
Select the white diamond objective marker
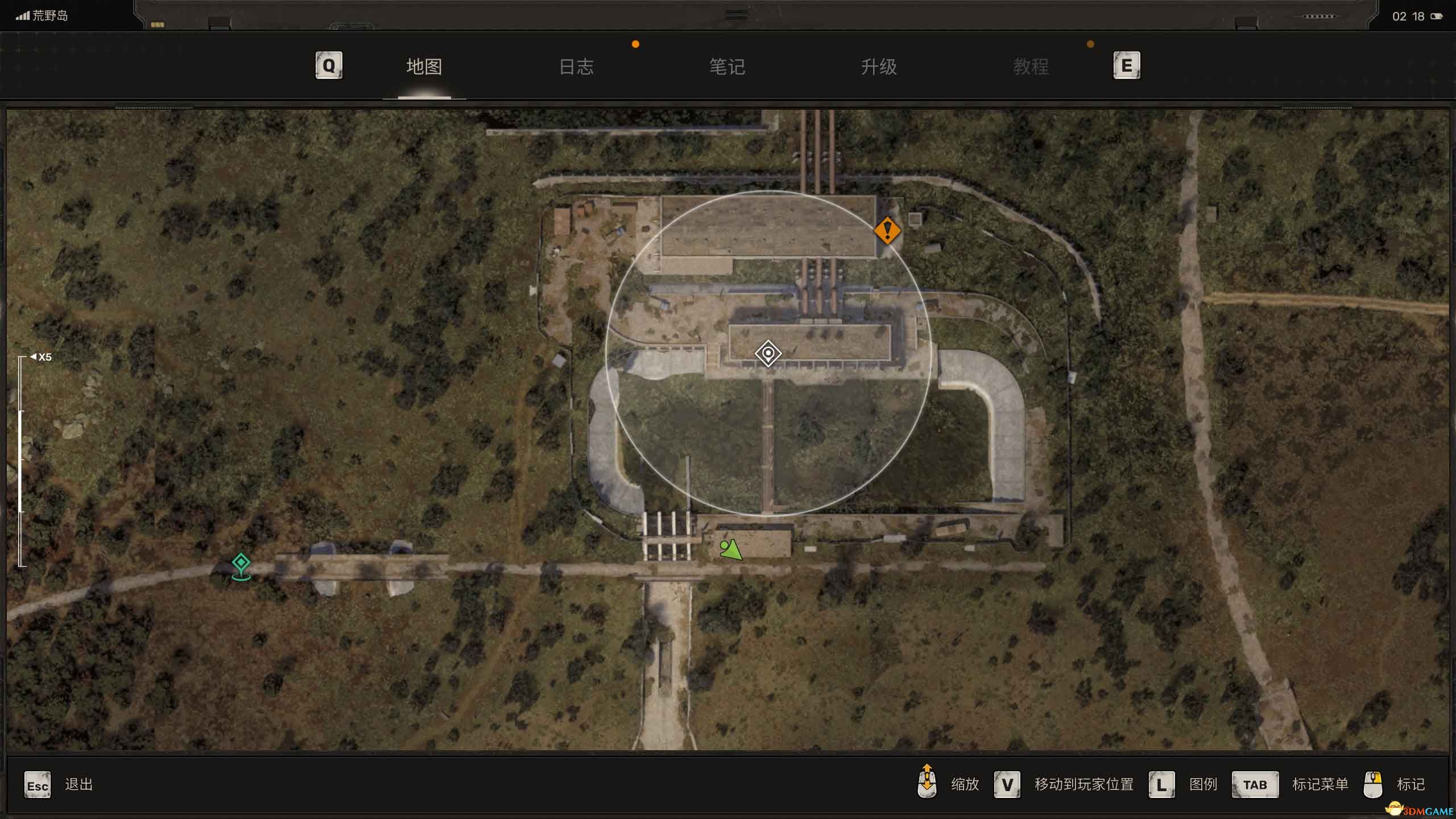click(x=768, y=353)
